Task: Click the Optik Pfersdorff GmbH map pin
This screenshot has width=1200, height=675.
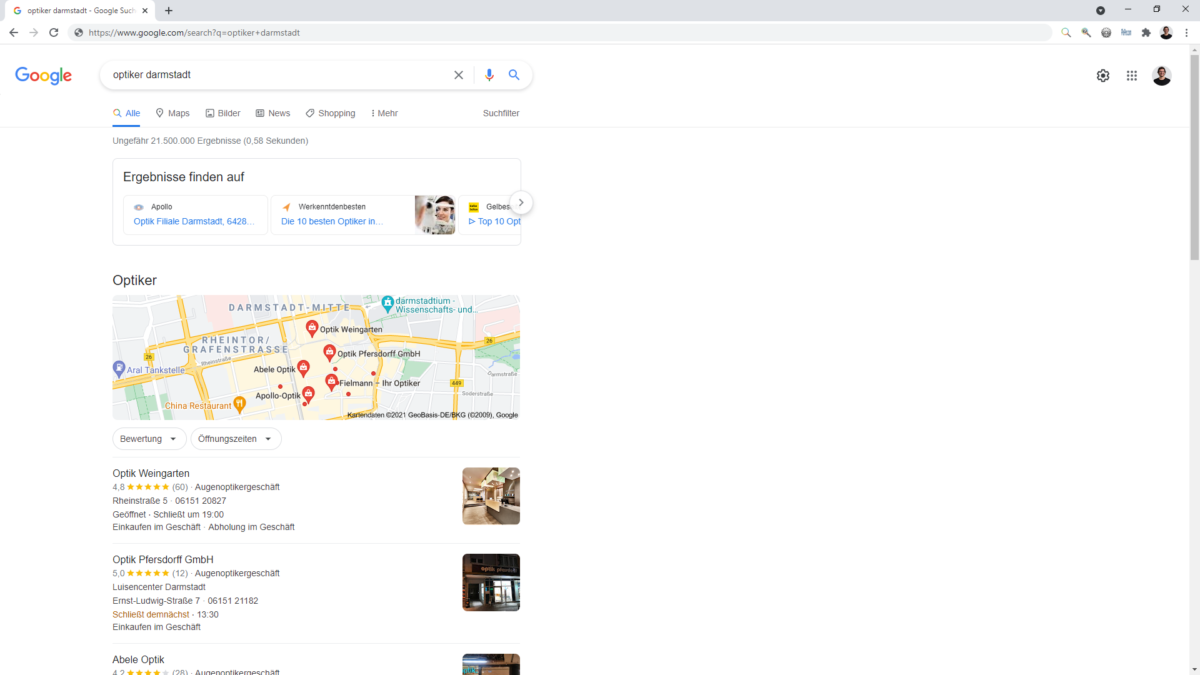Action: [x=330, y=353]
